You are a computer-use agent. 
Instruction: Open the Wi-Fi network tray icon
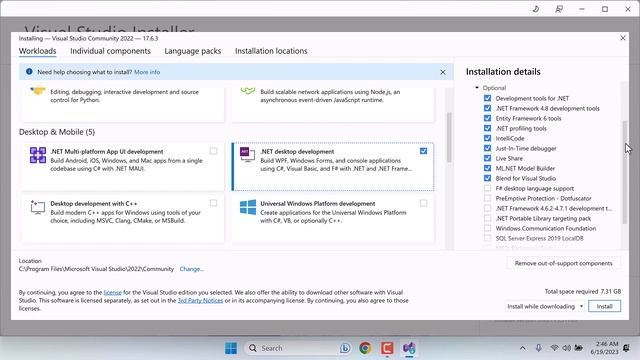[554, 348]
